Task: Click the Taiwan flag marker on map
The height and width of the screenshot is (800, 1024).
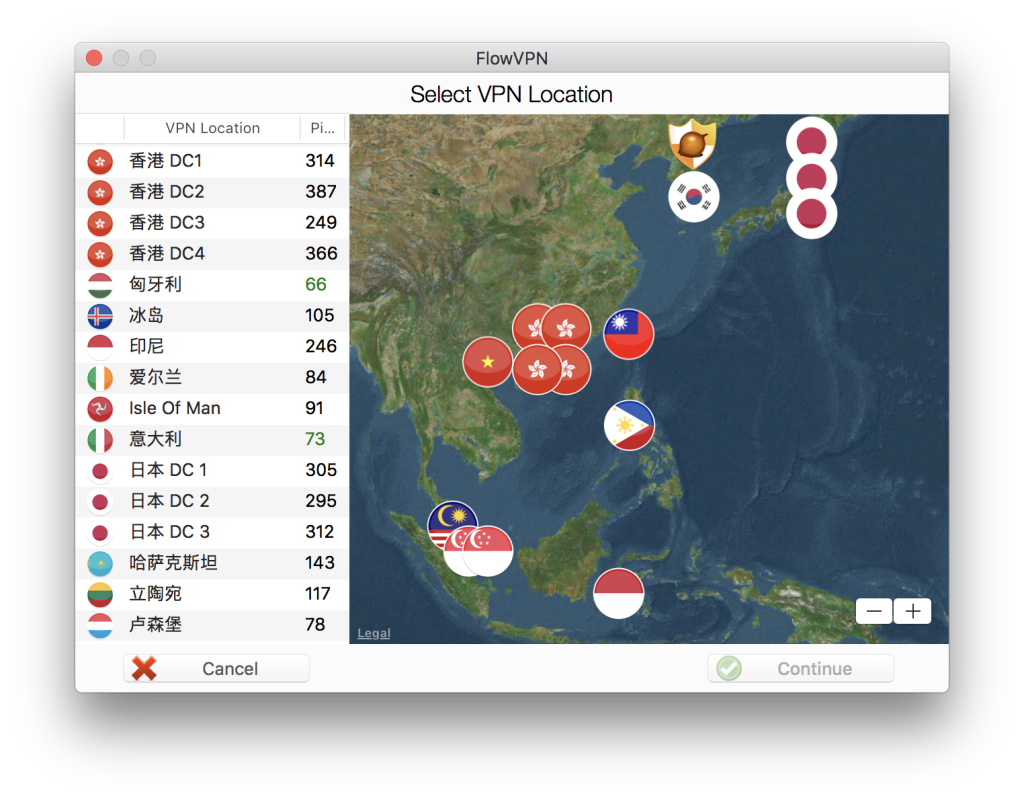Action: point(629,333)
